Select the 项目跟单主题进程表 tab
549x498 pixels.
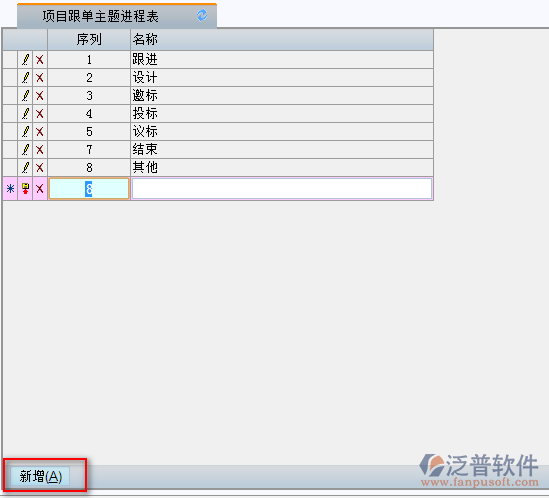100,16
